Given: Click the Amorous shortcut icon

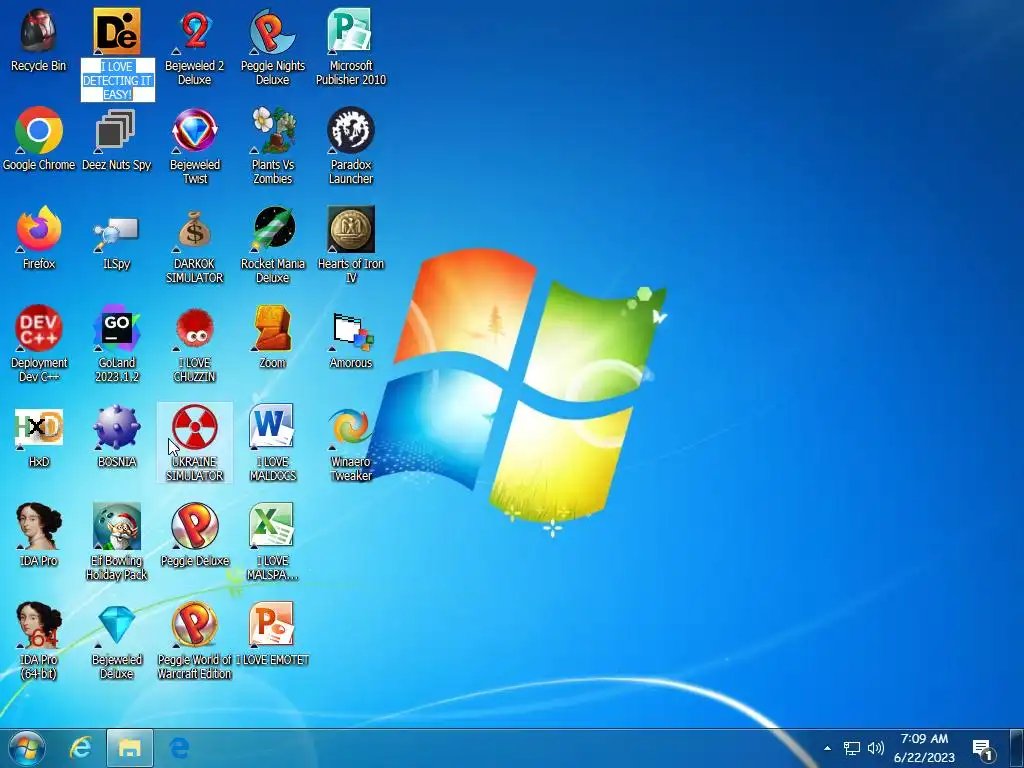Looking at the screenshot, I should tap(351, 332).
